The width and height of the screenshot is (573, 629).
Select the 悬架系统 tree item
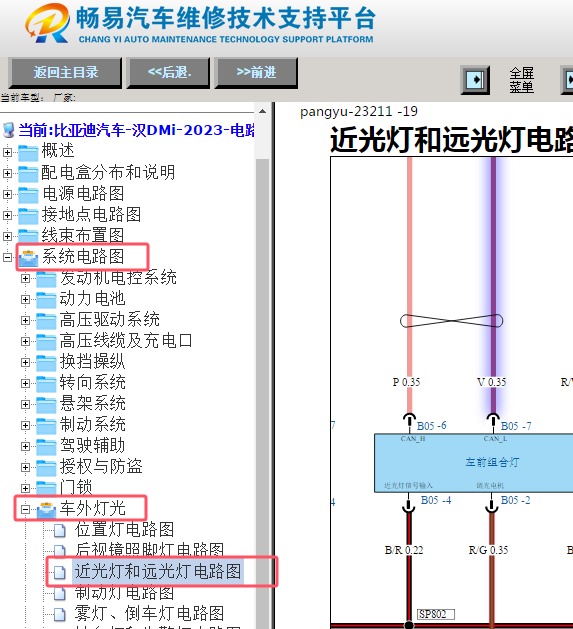pyautogui.click(x=93, y=404)
